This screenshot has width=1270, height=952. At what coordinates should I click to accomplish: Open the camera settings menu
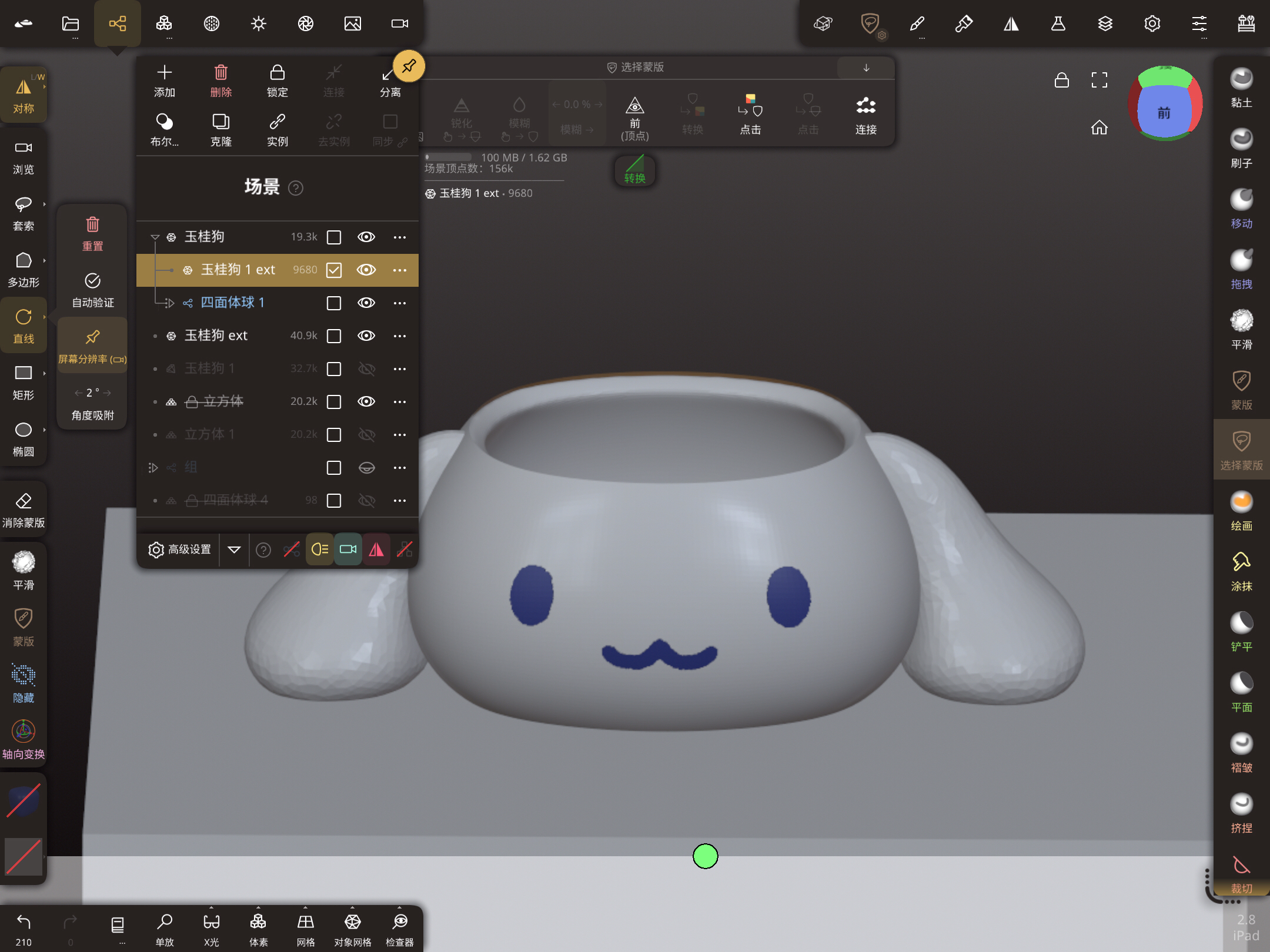coord(399,24)
